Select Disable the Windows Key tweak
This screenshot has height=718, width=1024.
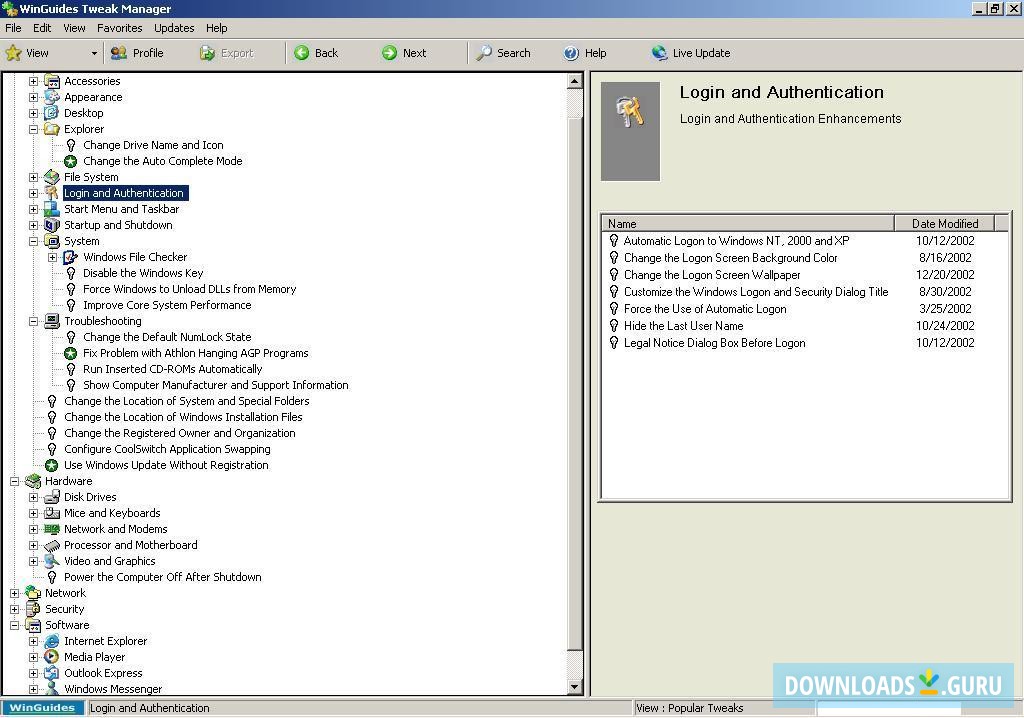143,273
